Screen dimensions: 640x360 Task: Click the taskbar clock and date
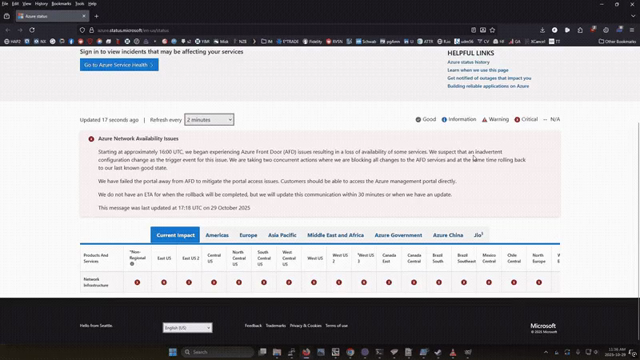[617, 352]
